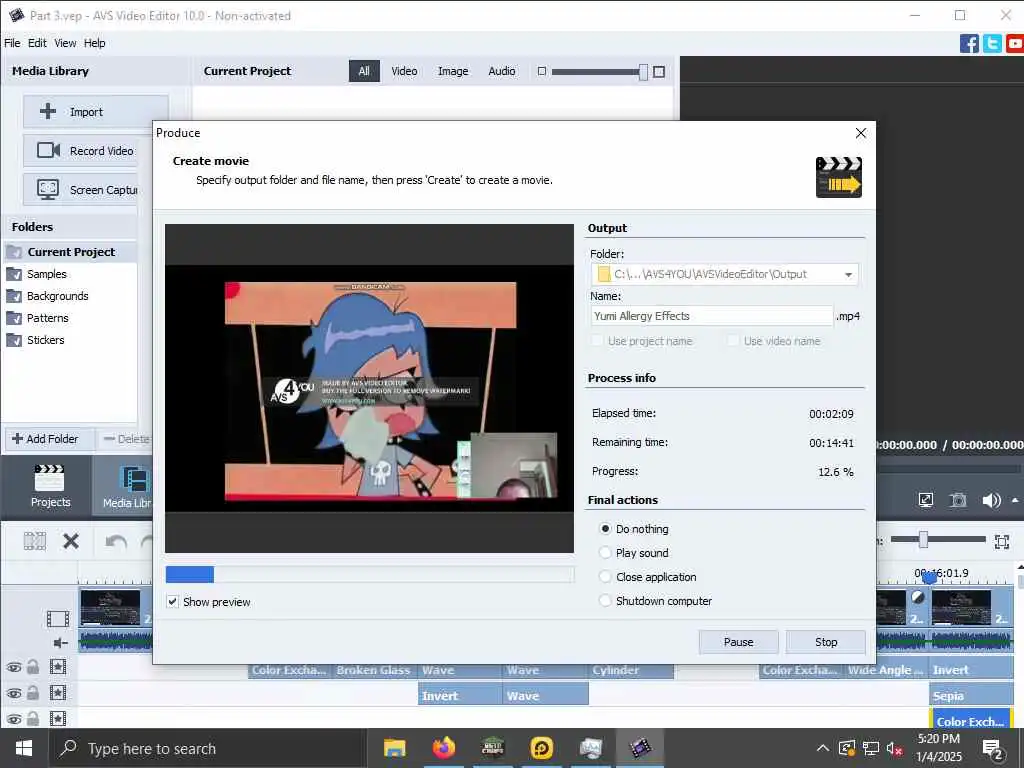Screen dimensions: 1024x768
Task: Click the speaker volume icon under the preview
Action: pos(991,500)
